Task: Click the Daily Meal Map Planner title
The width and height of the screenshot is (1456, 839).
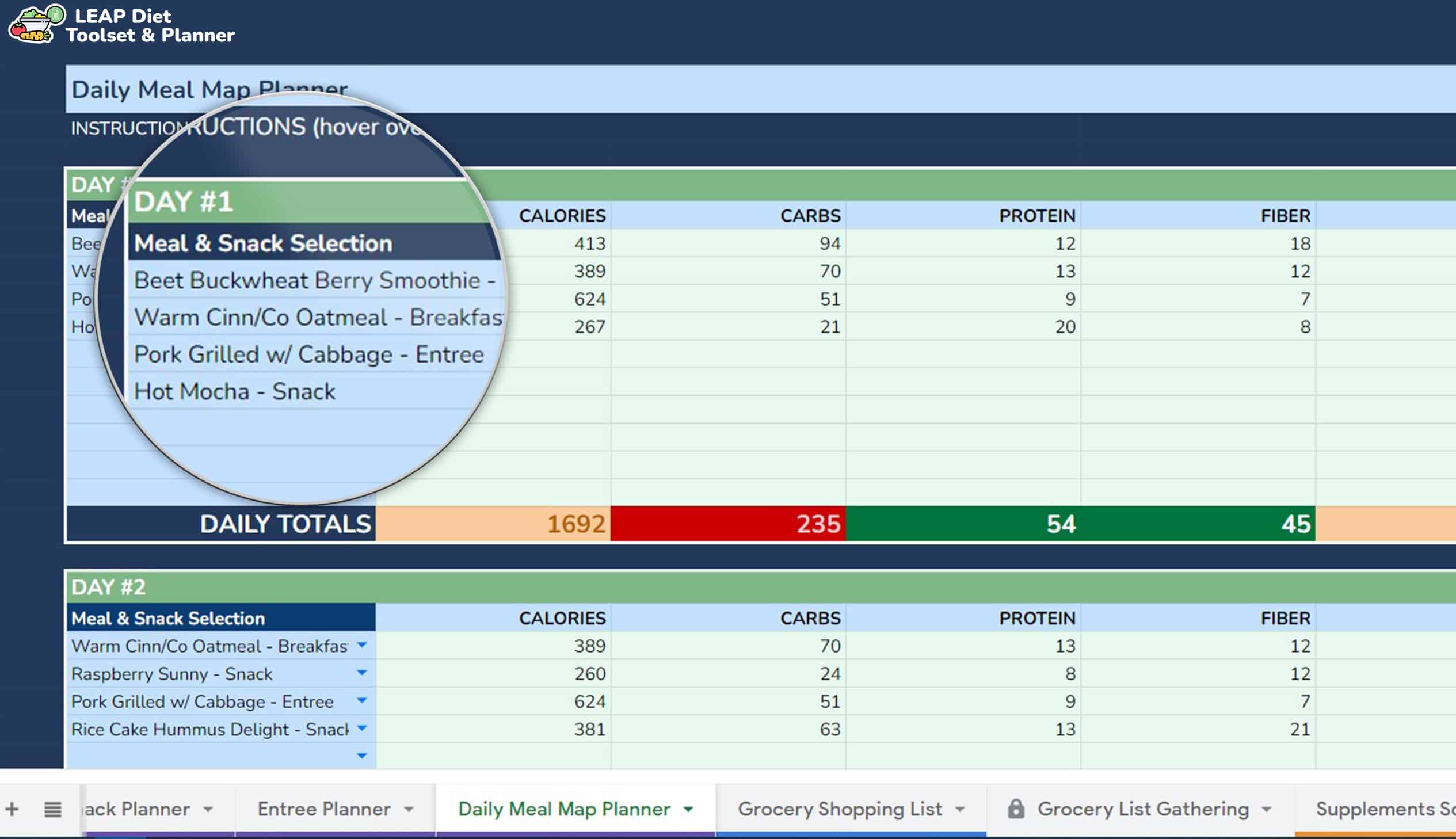Action: coord(209,89)
